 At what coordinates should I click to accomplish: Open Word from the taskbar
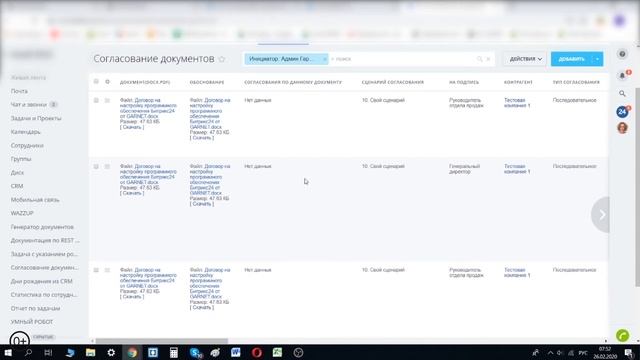(236, 353)
